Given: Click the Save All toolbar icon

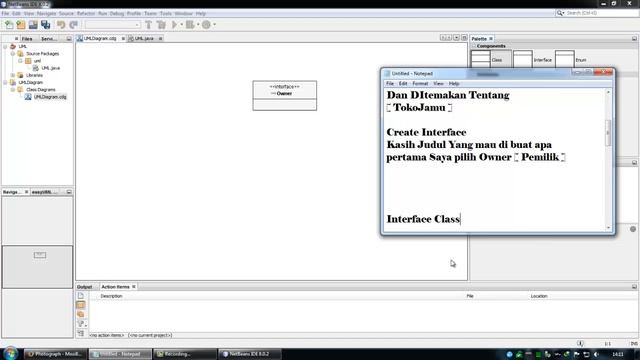Looking at the screenshot, I should [x=45, y=25].
